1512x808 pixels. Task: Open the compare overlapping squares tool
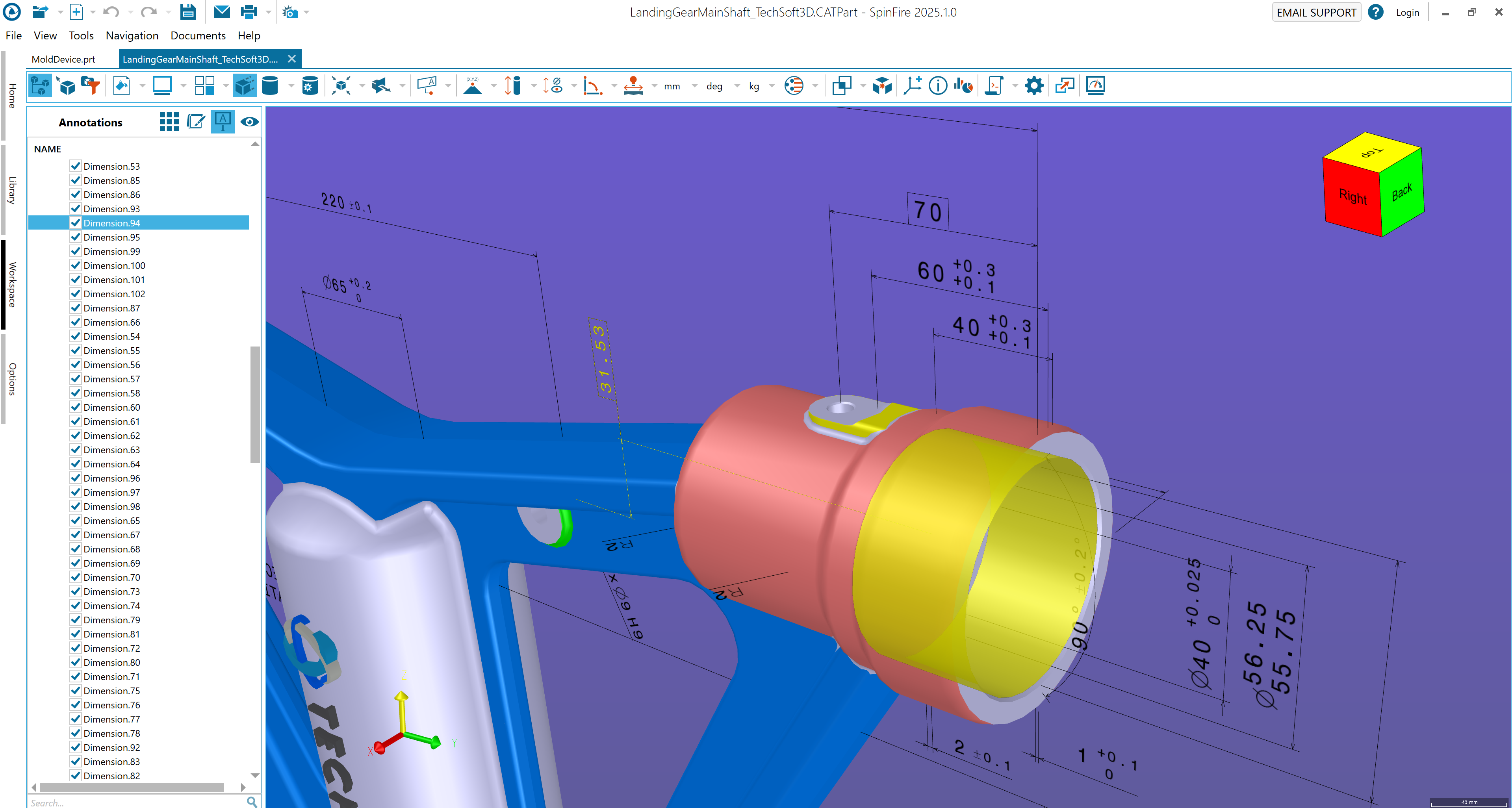[842, 86]
